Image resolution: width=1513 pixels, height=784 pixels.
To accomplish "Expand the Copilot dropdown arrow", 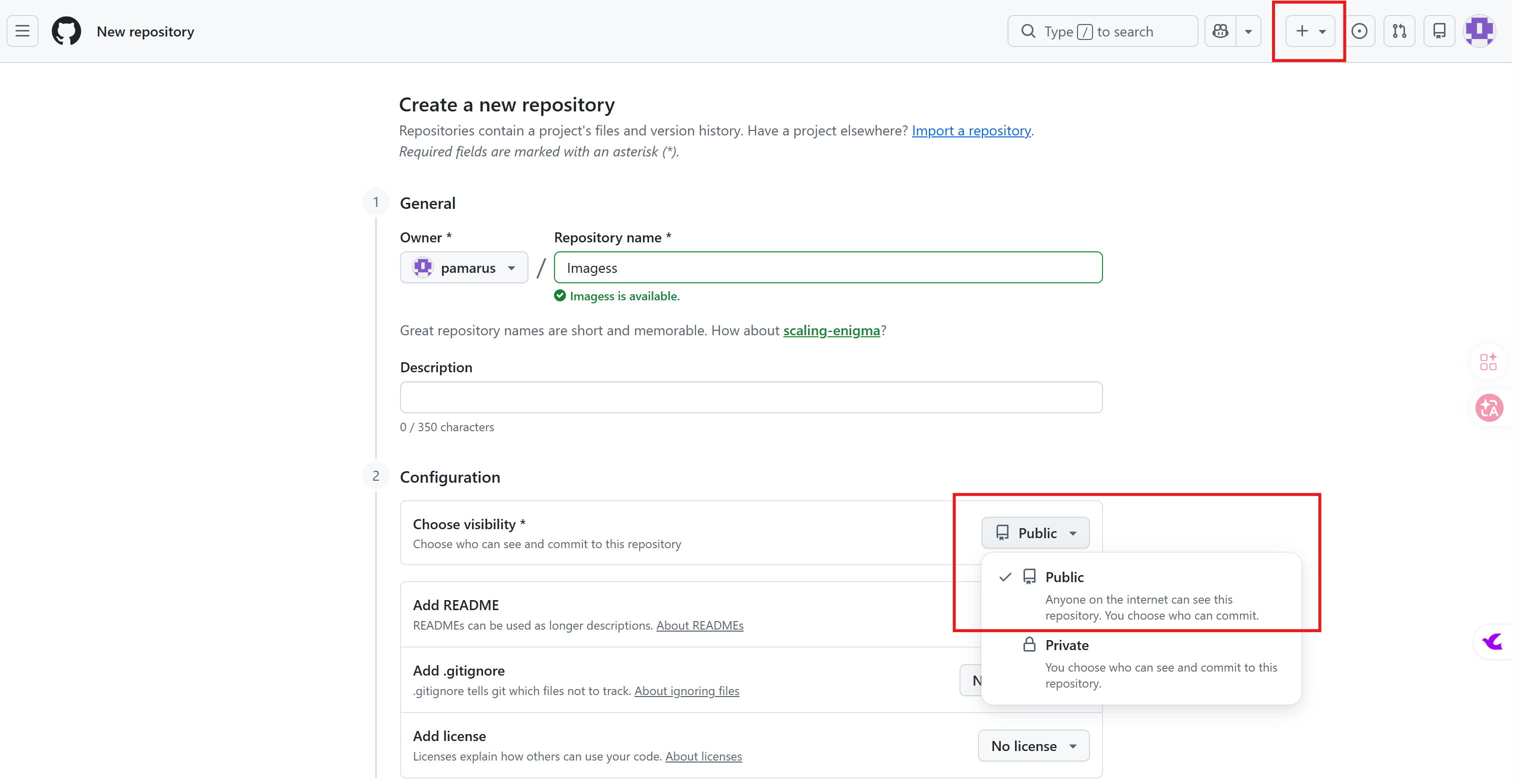I will pos(1248,31).
